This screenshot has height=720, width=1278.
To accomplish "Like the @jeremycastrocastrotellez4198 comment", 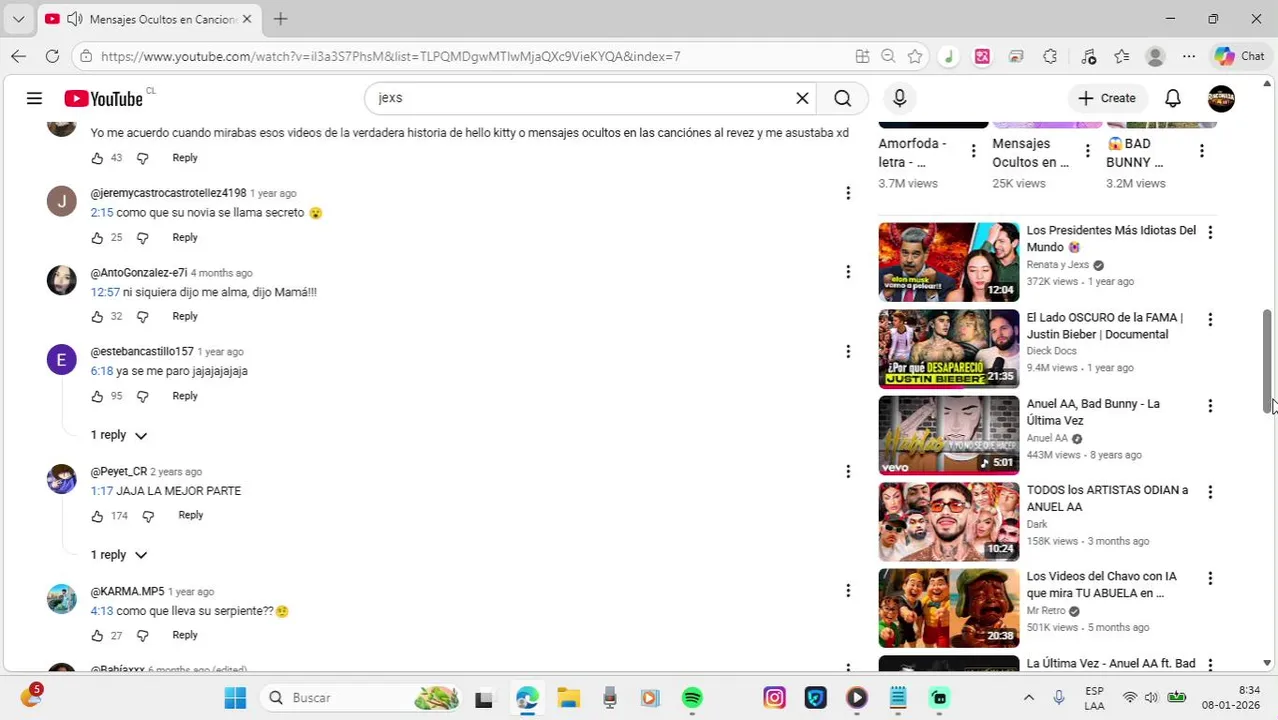I will [97, 238].
